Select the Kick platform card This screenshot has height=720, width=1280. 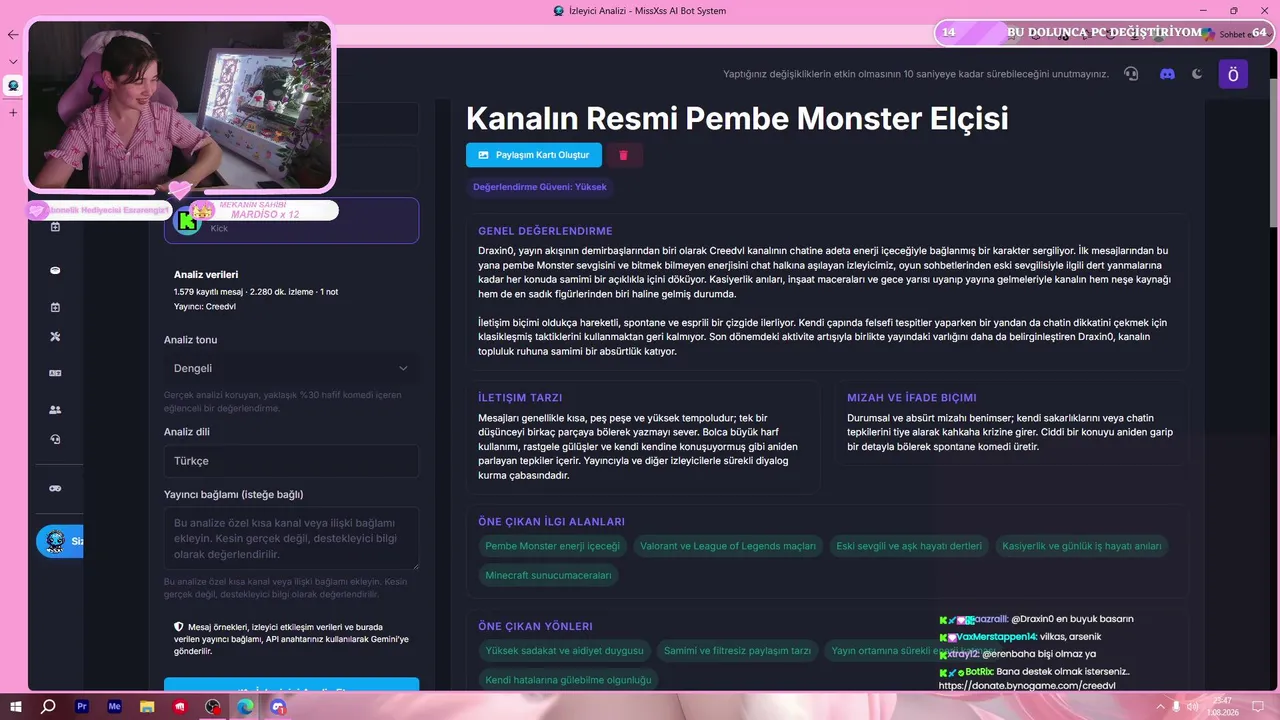point(291,220)
